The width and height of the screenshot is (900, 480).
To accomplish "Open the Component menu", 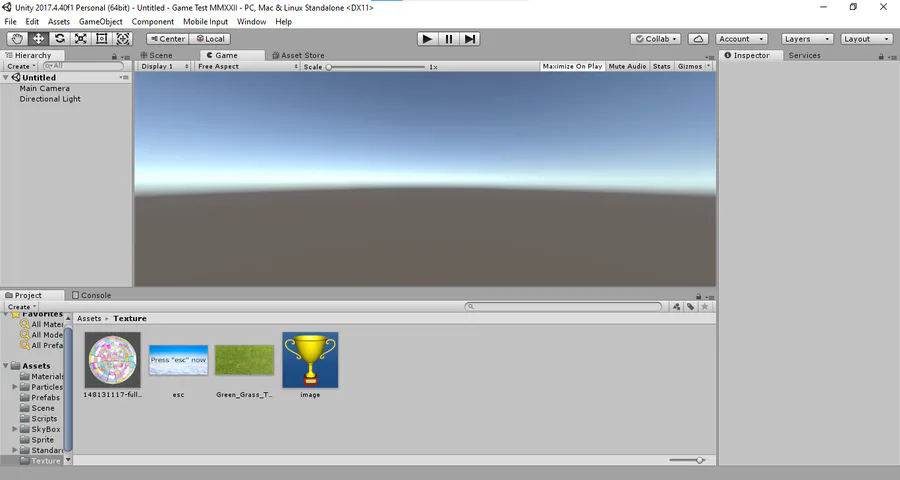I will click(153, 21).
